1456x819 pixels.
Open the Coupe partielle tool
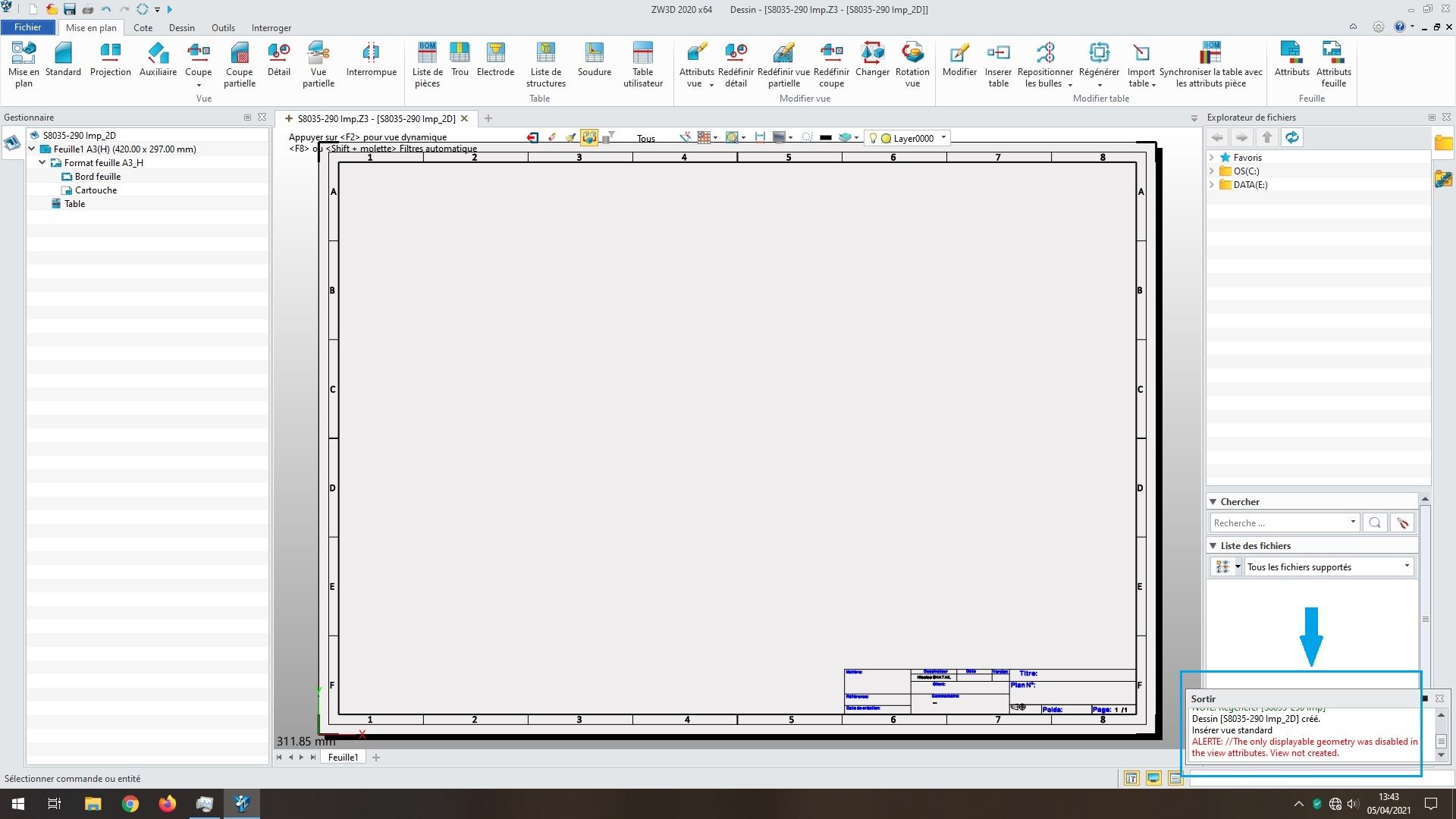coord(240,64)
